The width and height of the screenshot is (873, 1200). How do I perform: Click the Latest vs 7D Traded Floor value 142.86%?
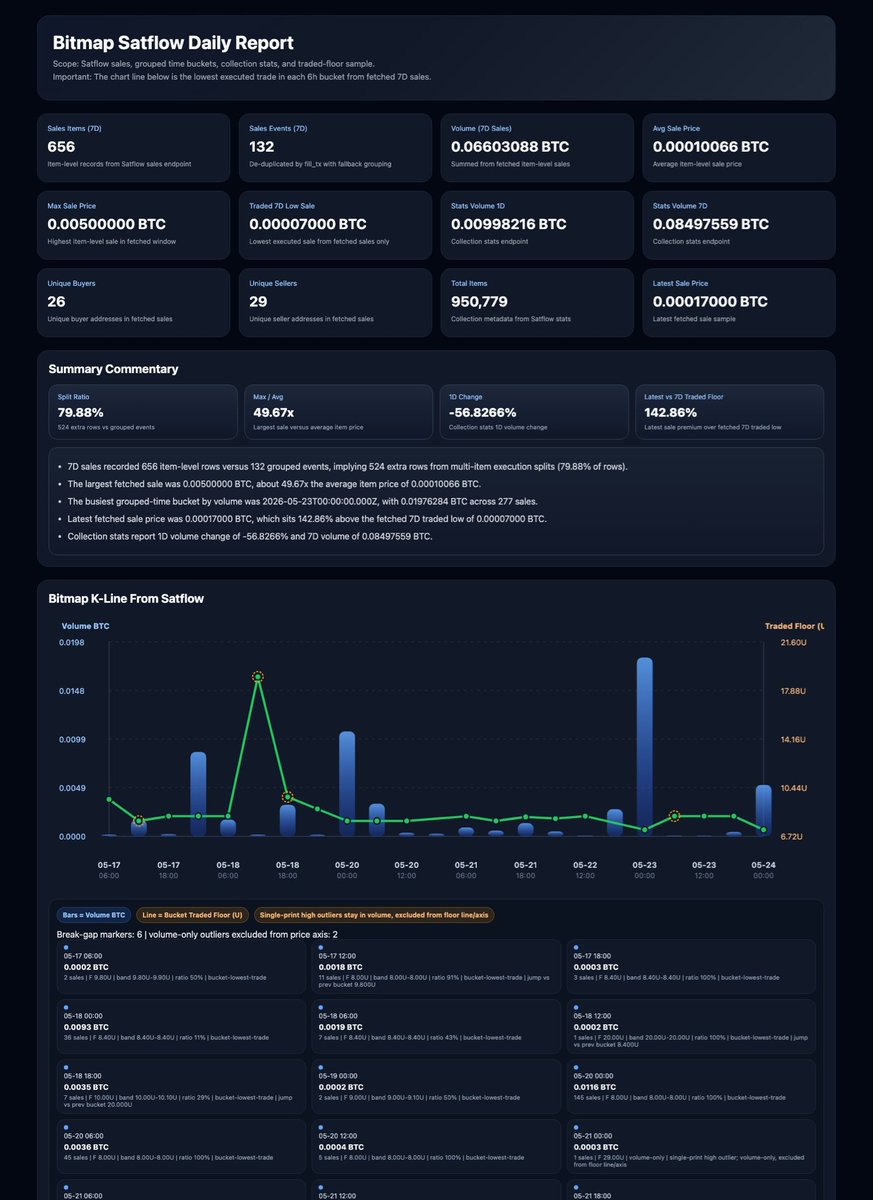pos(673,412)
